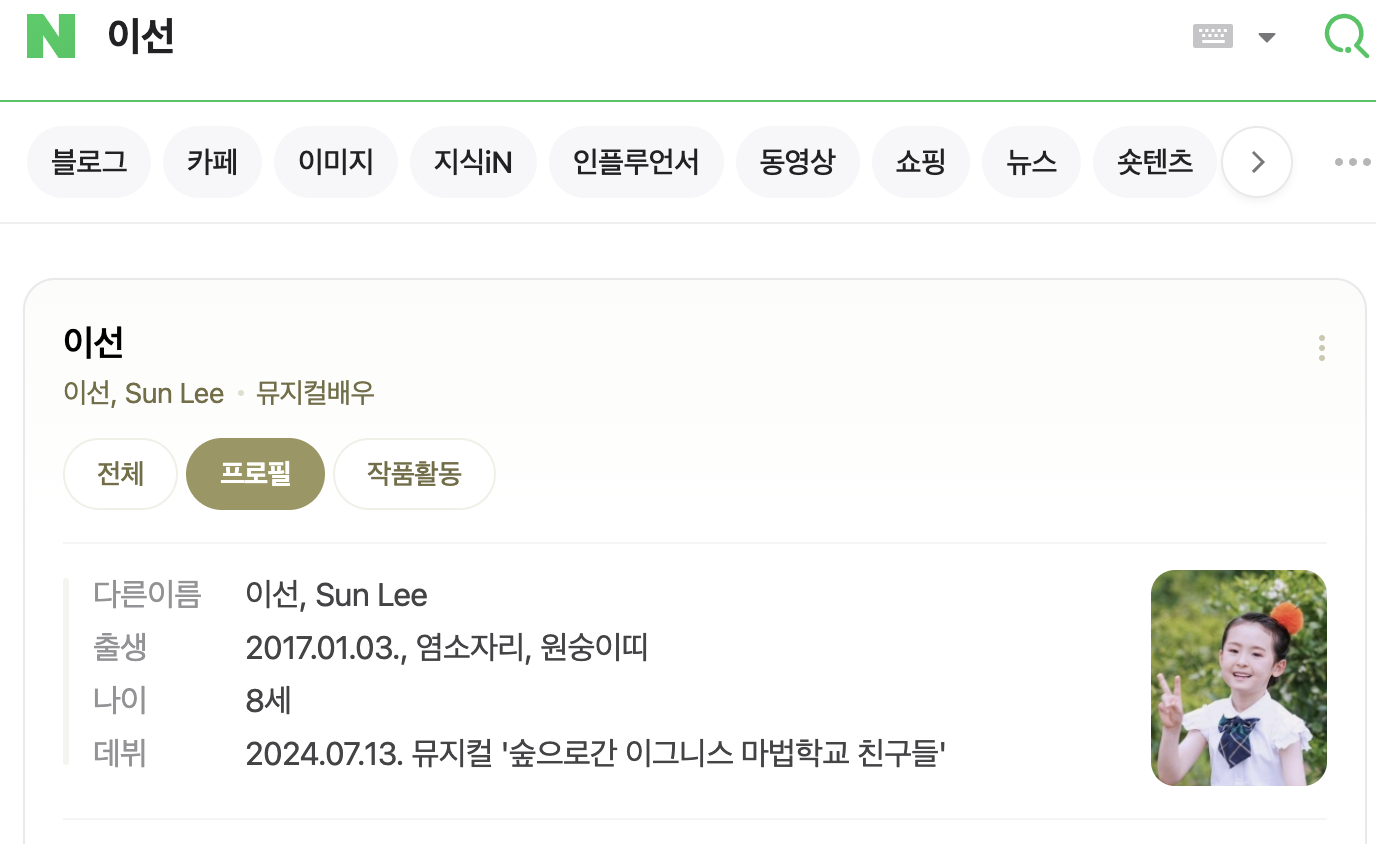Open the 이미지 search tab
The width and height of the screenshot is (1376, 844).
336,162
